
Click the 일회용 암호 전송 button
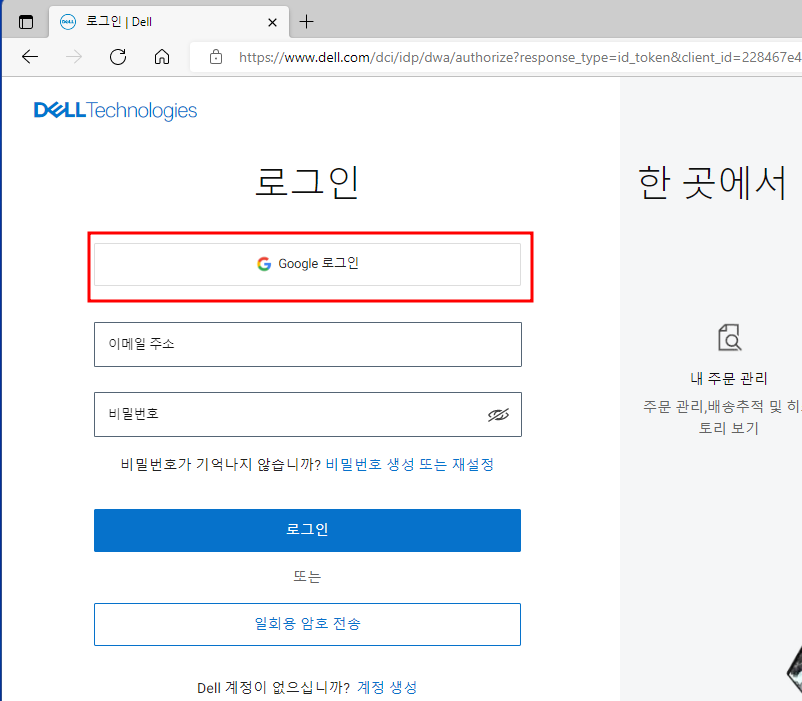[x=307, y=624]
